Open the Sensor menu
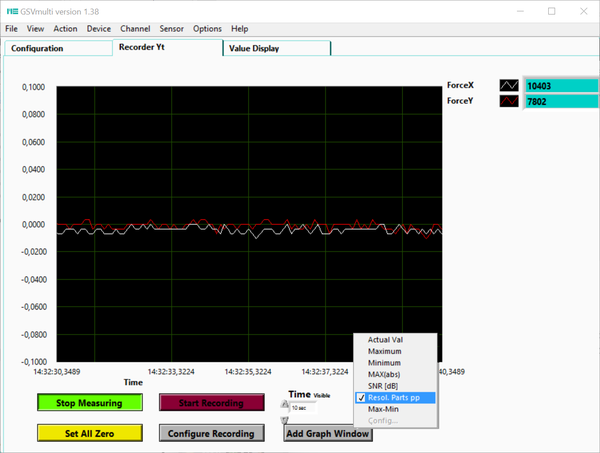This screenshot has width=600, height=453. click(x=171, y=29)
